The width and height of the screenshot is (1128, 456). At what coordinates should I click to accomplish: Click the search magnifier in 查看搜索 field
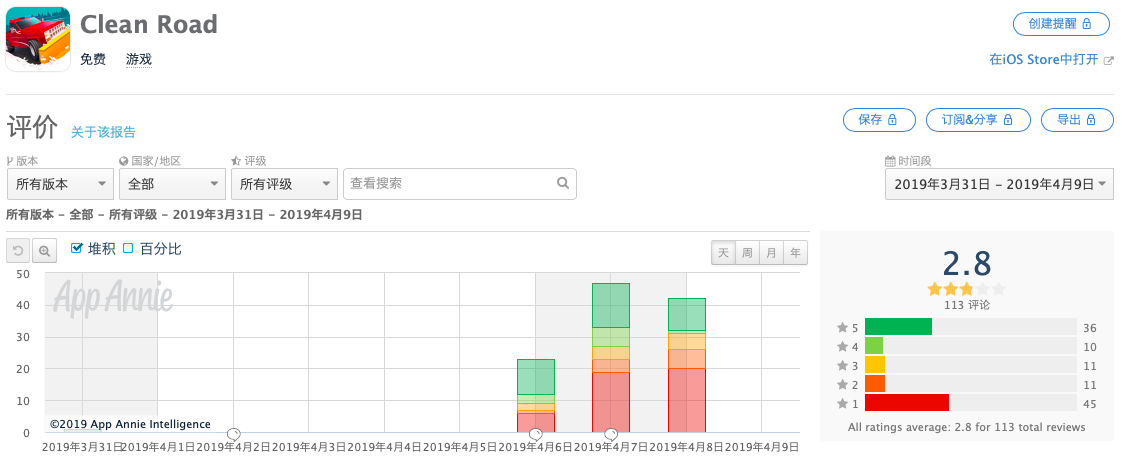click(563, 183)
